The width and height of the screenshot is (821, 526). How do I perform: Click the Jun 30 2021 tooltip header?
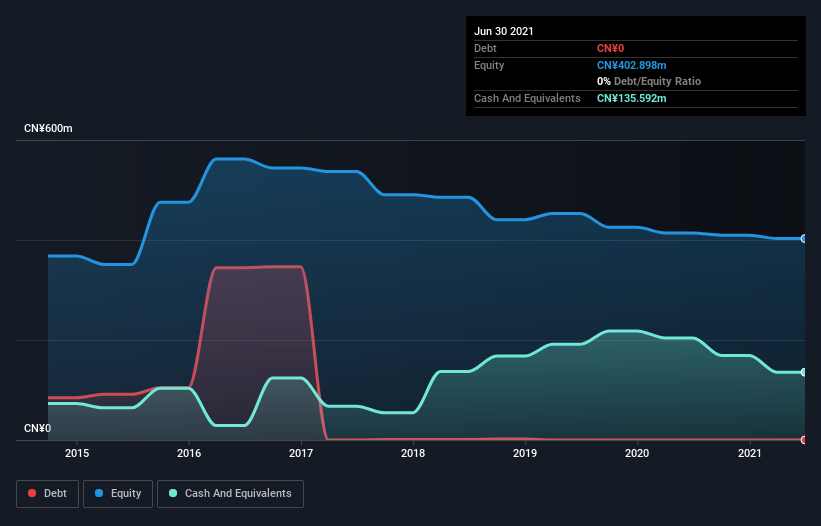(x=504, y=31)
